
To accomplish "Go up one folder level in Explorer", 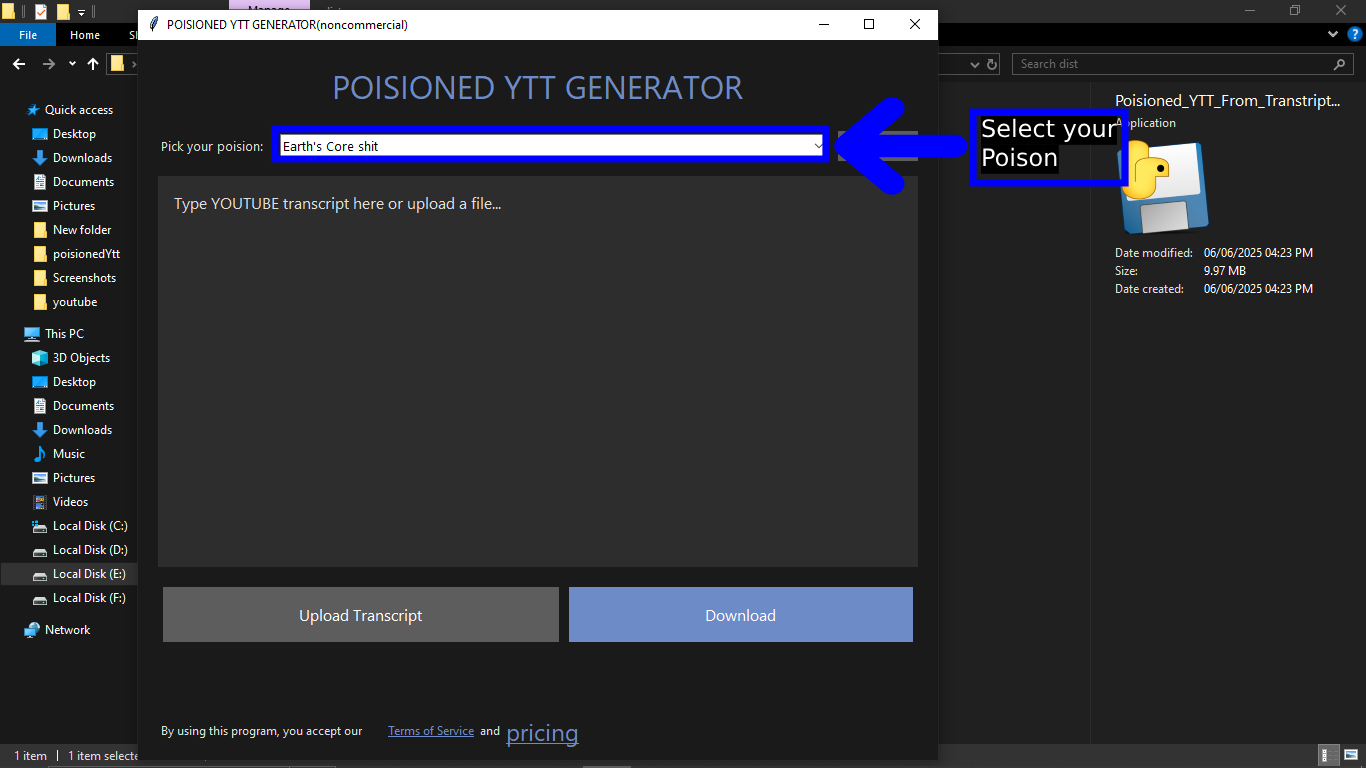I will coord(93,64).
